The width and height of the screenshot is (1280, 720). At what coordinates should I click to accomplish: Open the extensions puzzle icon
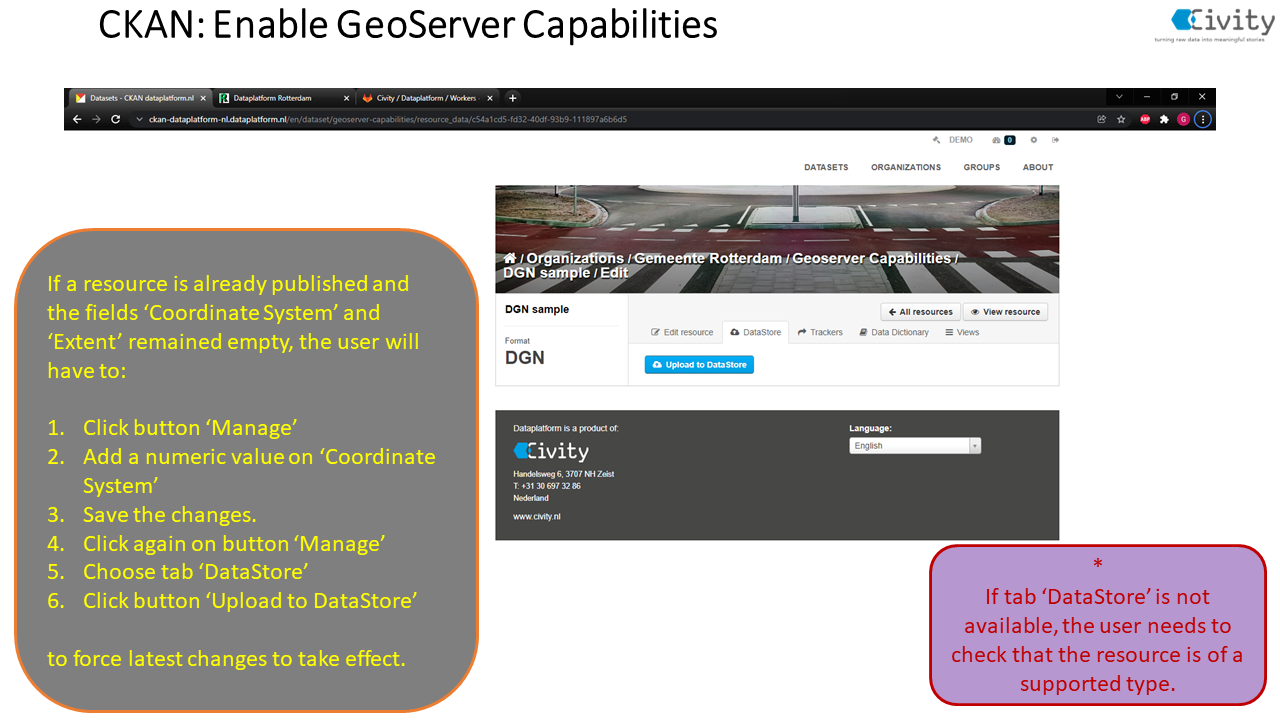click(x=1164, y=119)
